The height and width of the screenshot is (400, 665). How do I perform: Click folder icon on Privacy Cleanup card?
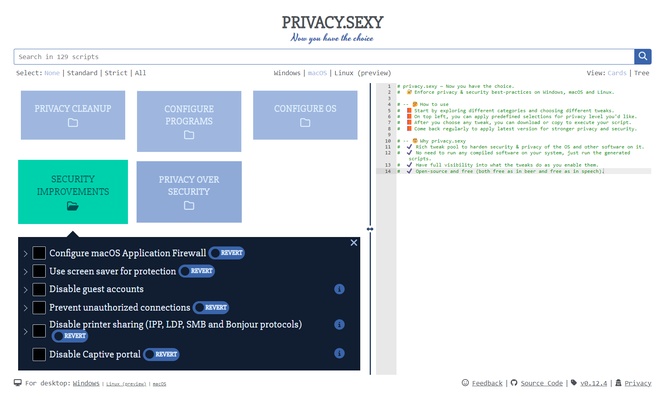[73, 123]
